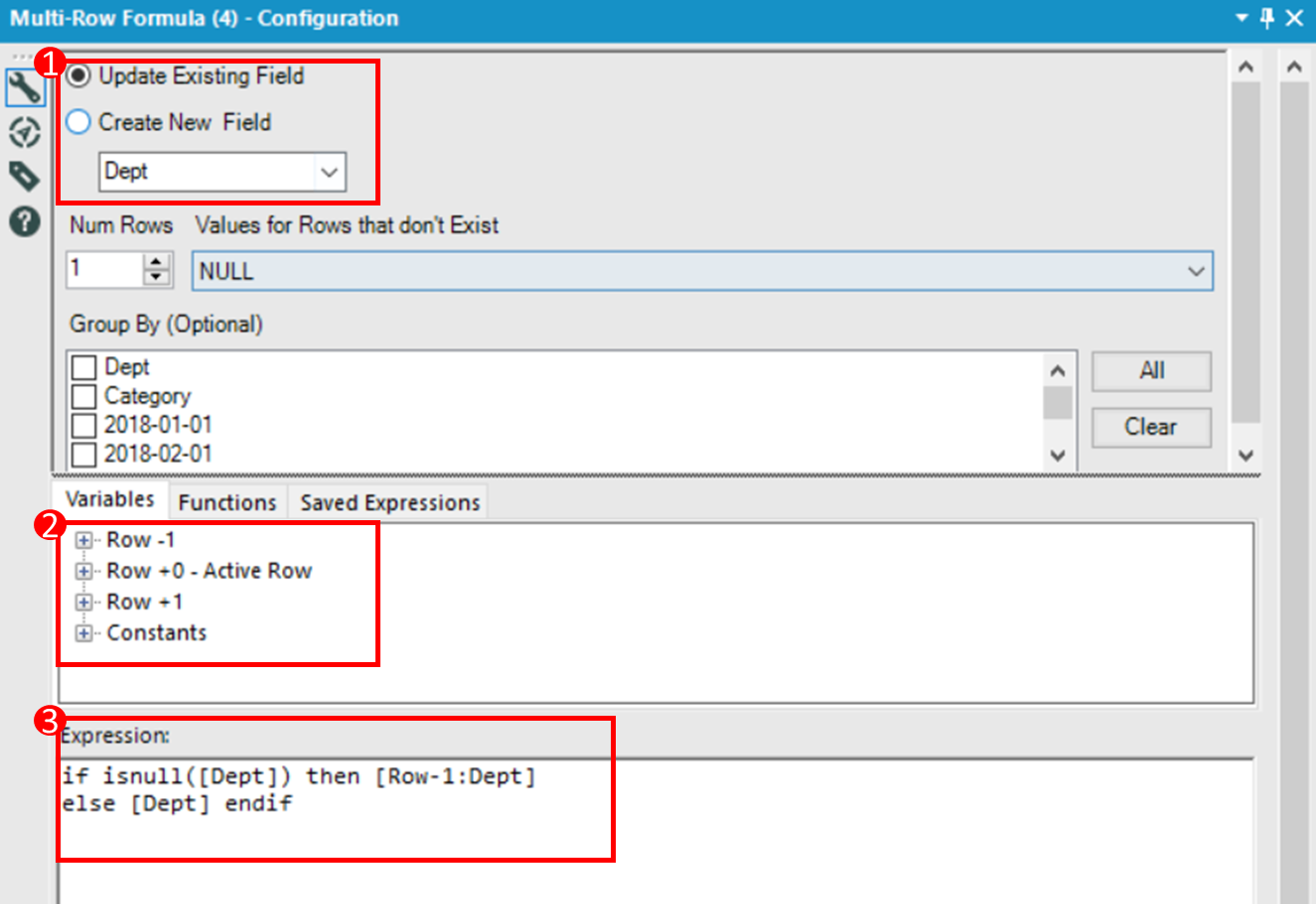Screen dimensions: 1316x904
Task: Switch to the Variables tab
Action: [x=110, y=499]
